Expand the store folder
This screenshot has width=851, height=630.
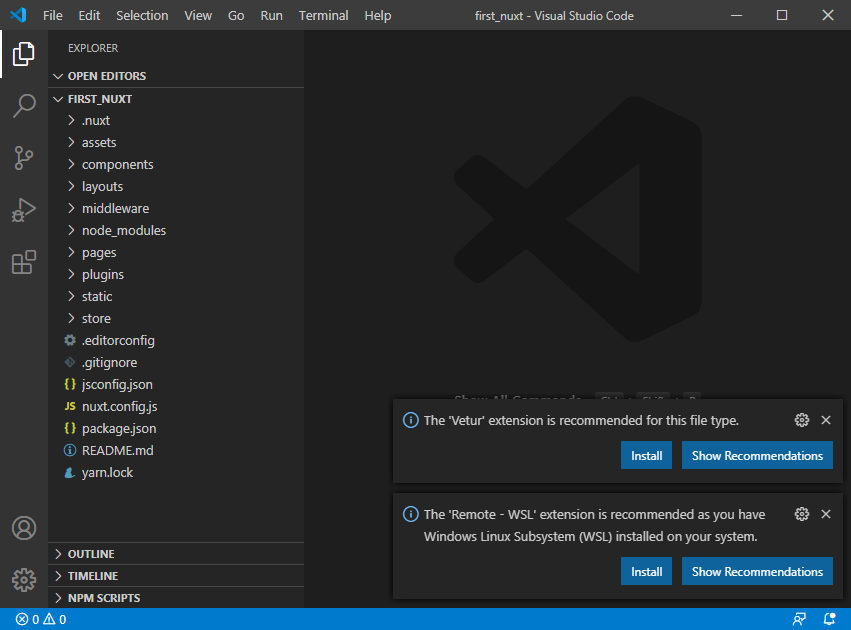(x=71, y=318)
